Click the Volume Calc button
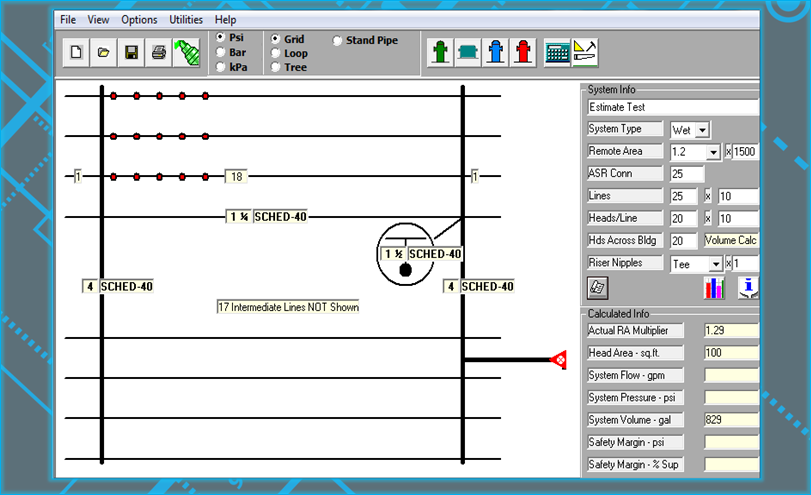This screenshot has height=495, width=811. coord(731,241)
